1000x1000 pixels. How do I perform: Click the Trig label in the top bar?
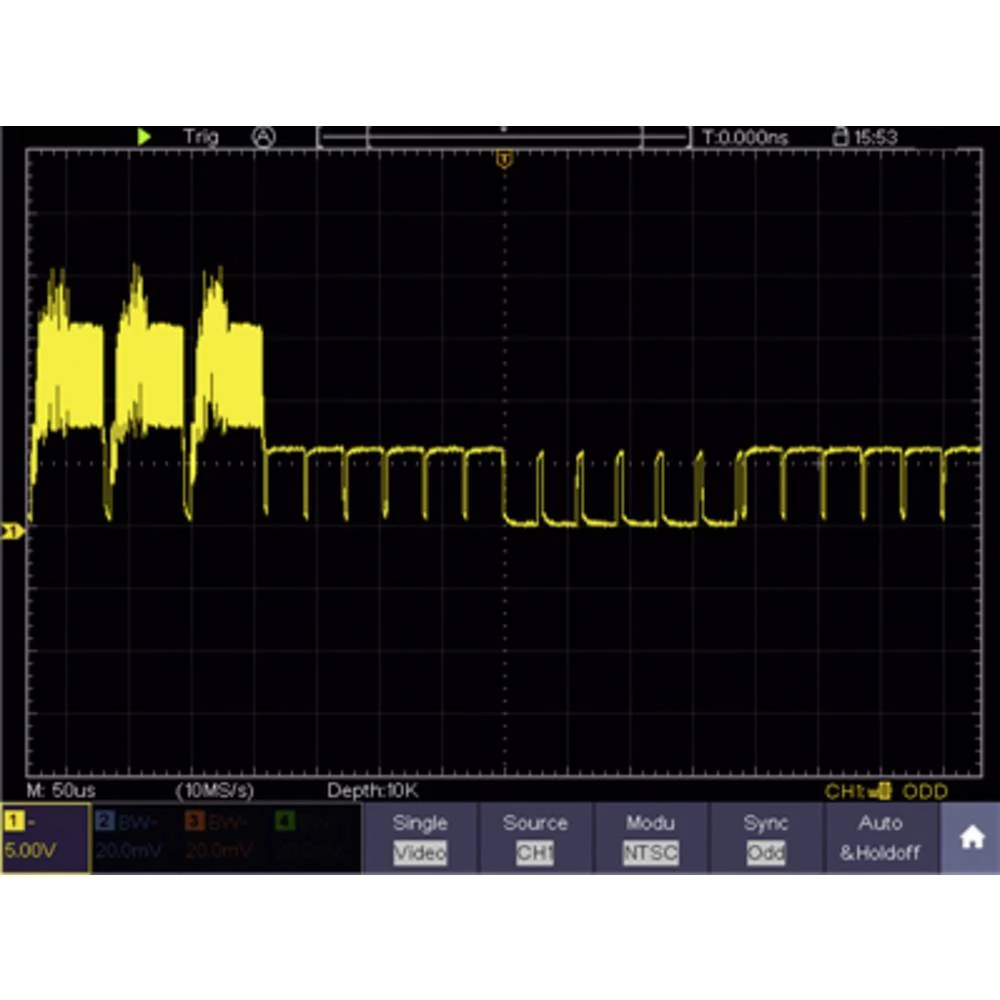pyautogui.click(x=202, y=136)
